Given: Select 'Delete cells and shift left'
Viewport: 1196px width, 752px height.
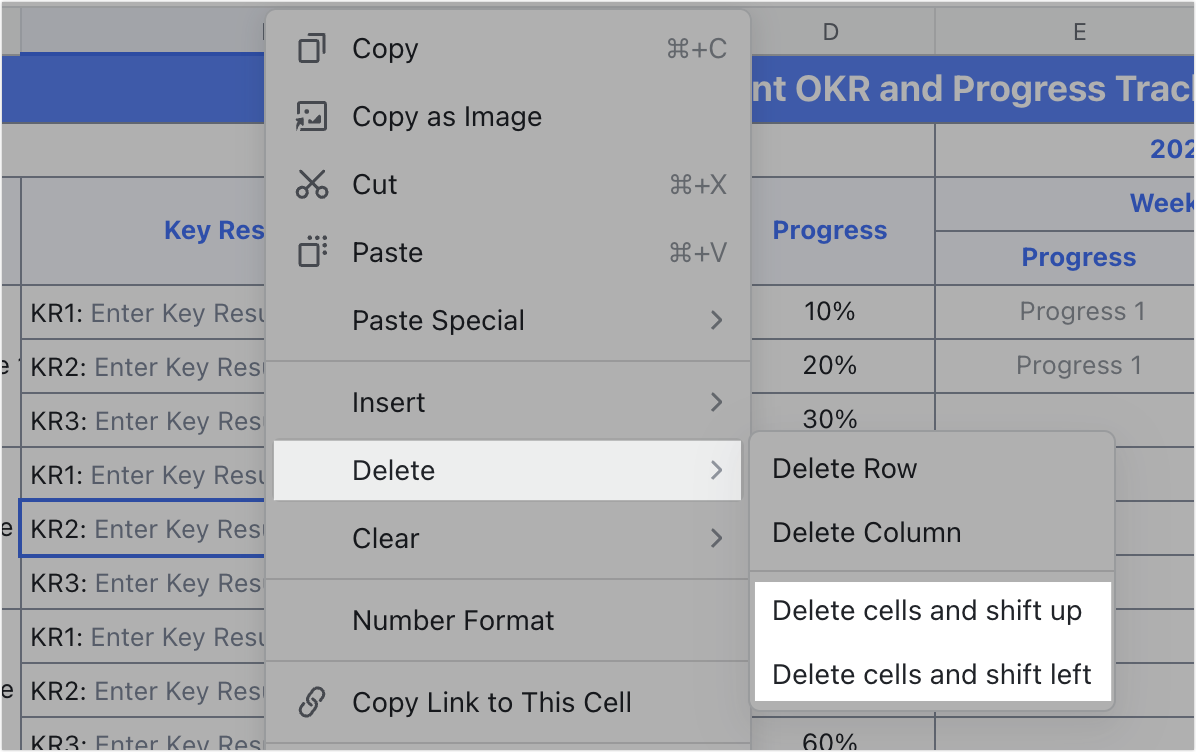Looking at the screenshot, I should [932, 674].
